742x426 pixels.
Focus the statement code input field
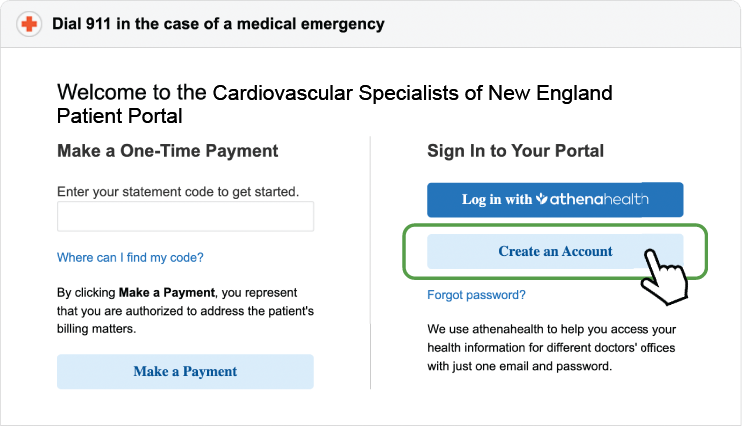[x=186, y=216]
